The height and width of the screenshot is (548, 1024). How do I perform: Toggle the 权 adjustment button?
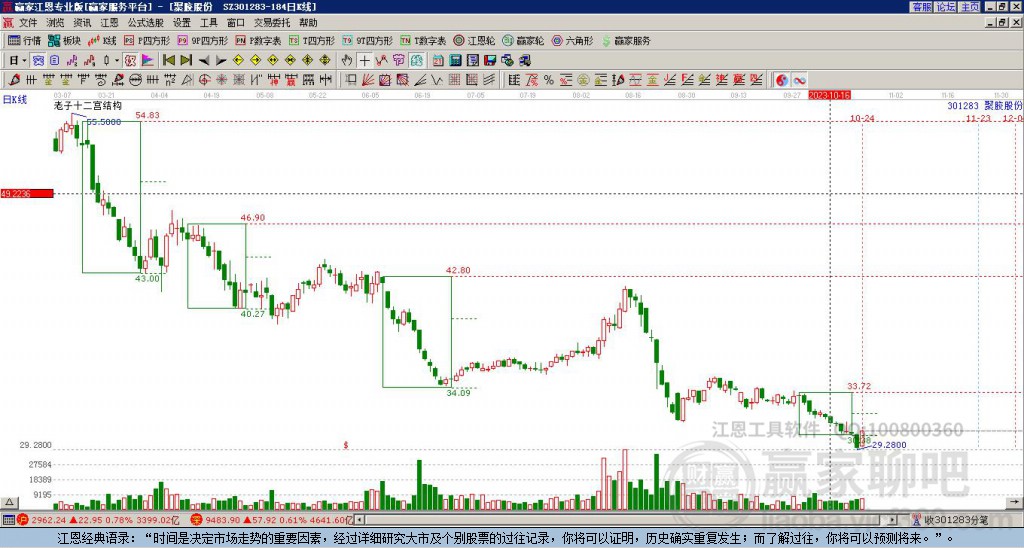130,61
